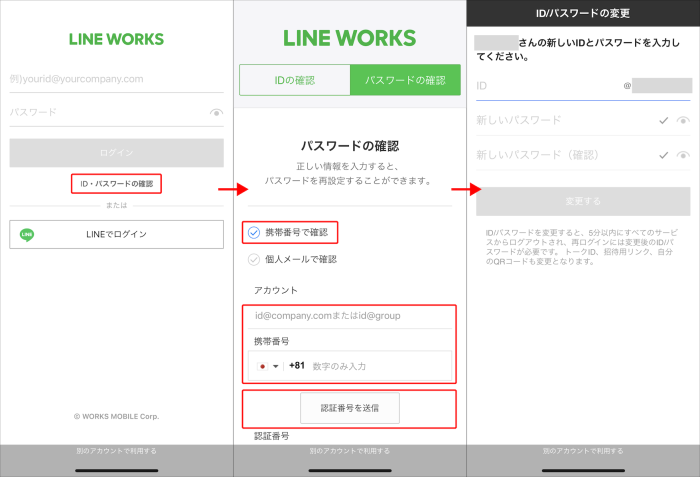Select 個人メールで確認 radio option

[254, 259]
